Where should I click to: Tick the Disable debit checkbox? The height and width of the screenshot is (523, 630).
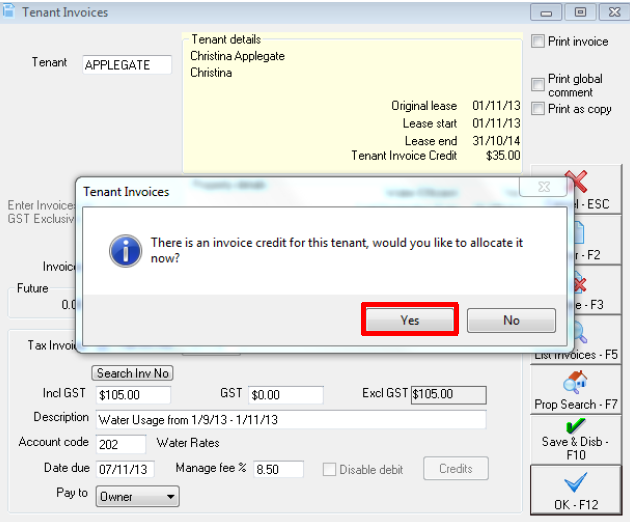pyautogui.click(x=329, y=469)
